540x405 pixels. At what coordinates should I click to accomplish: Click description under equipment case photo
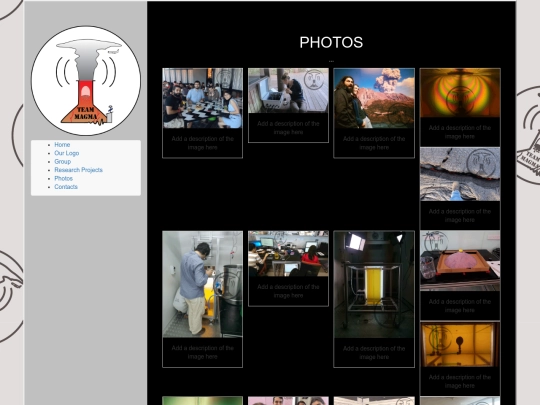(288, 128)
